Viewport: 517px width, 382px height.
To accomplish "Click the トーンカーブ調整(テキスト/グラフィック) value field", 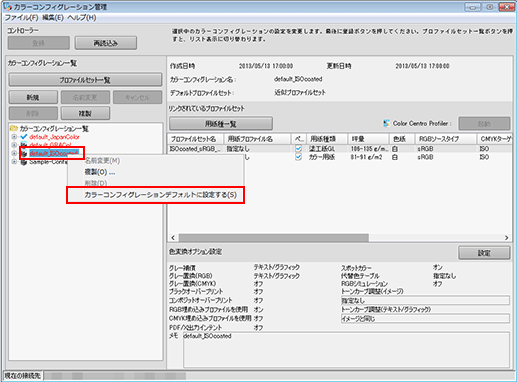I will (x=425, y=319).
